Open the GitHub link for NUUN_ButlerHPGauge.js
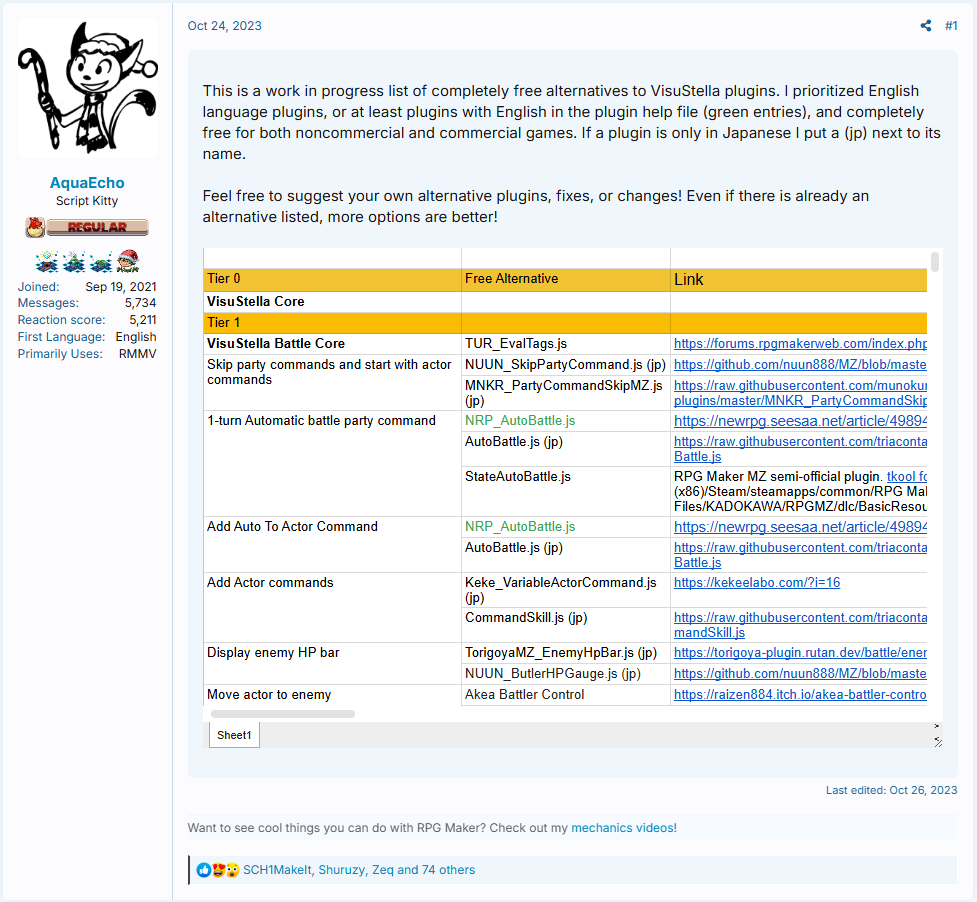The height and width of the screenshot is (902, 977). (800, 674)
